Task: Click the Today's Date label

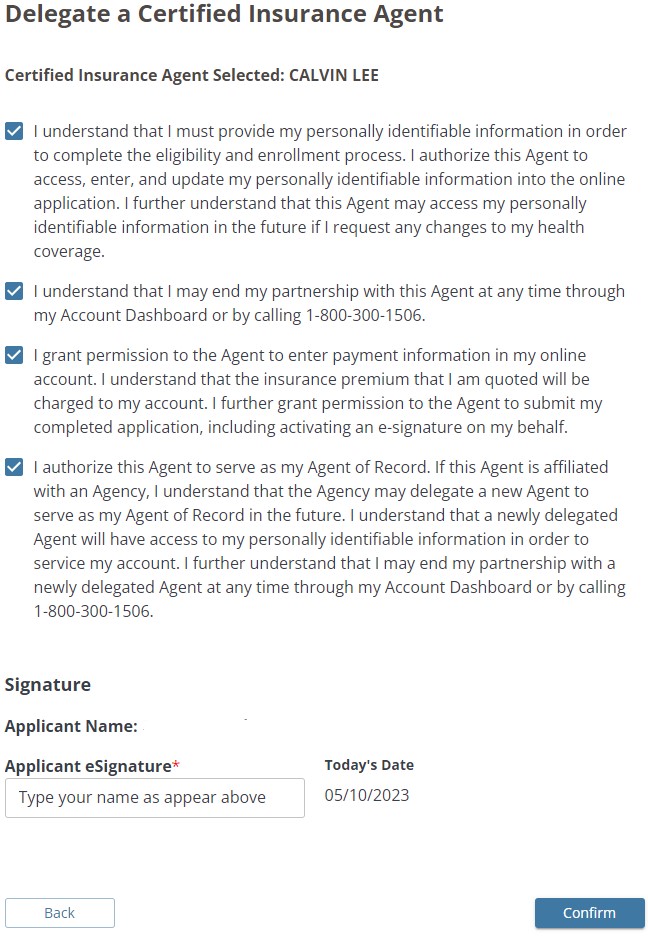Action: [369, 765]
